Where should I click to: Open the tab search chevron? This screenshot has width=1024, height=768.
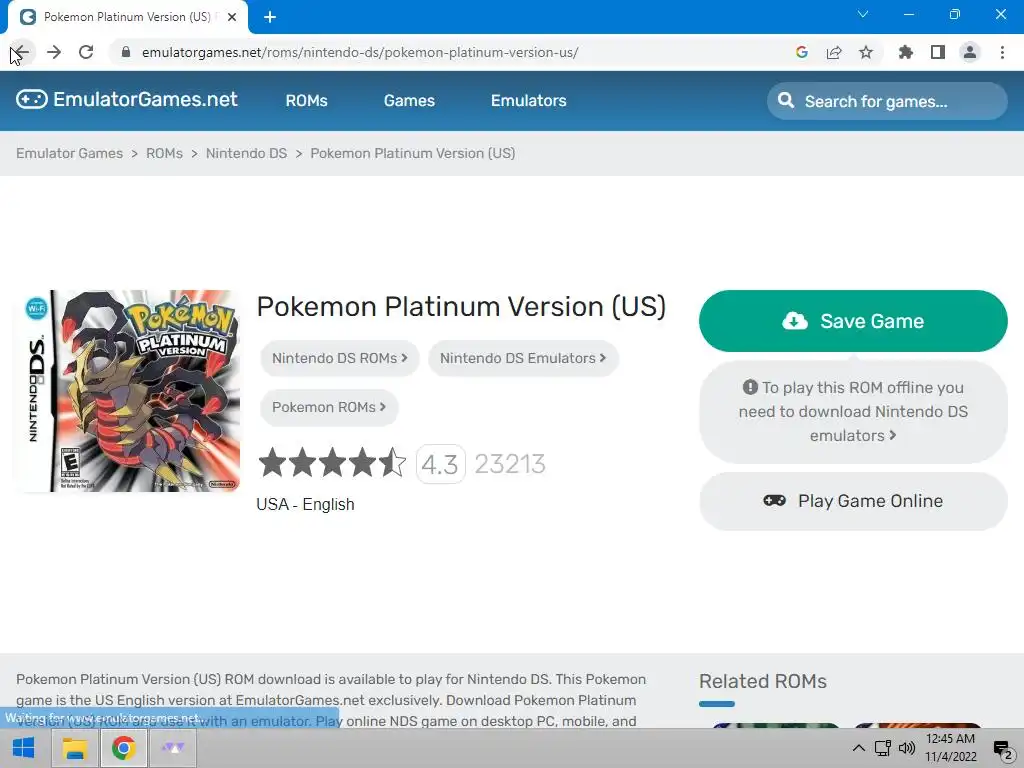[863, 14]
